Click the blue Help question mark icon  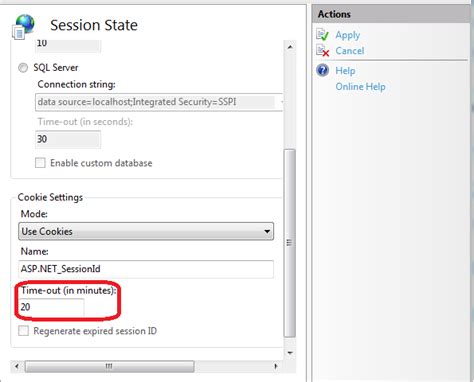tap(323, 70)
